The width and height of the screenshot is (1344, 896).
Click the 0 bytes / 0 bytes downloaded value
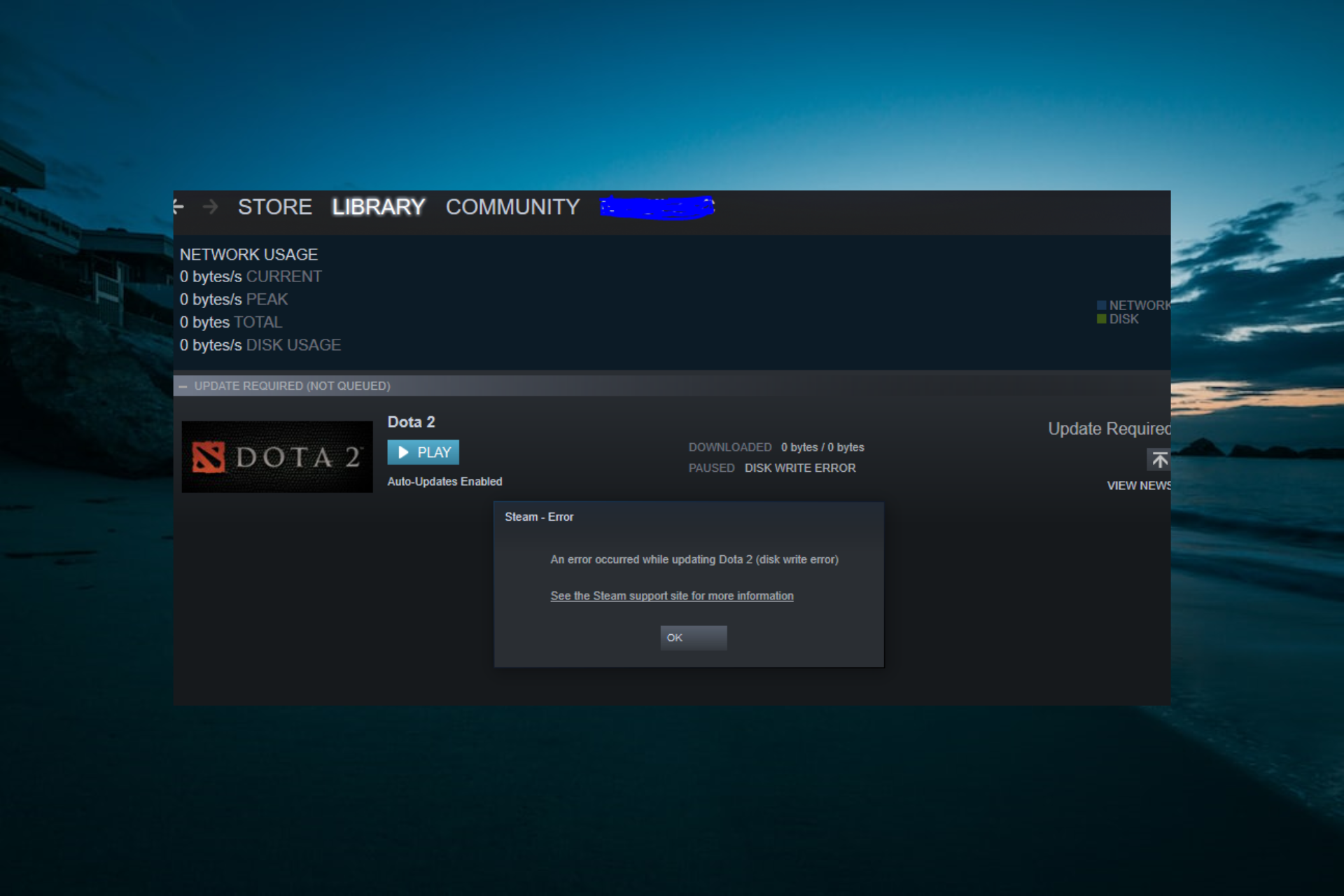click(822, 447)
